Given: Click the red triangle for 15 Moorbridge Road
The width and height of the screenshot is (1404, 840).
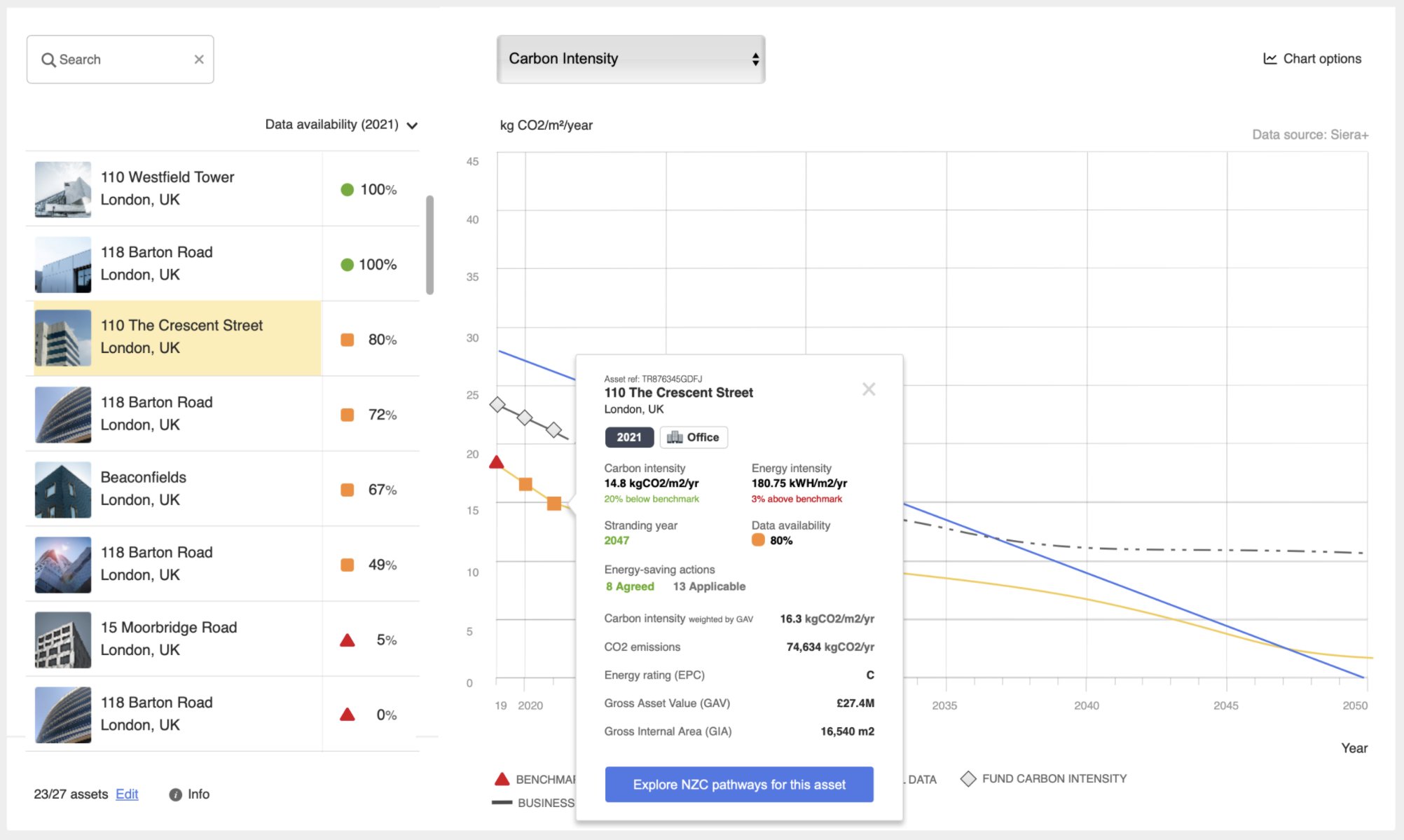Looking at the screenshot, I should (x=347, y=640).
